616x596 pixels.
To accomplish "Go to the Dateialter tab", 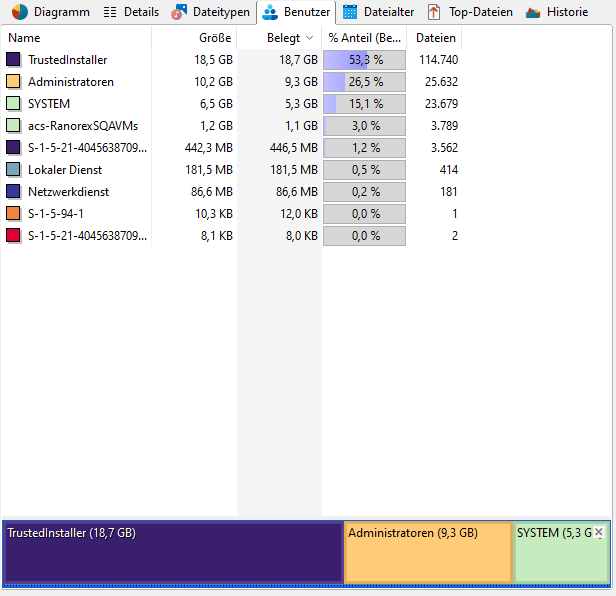I will pos(378,12).
